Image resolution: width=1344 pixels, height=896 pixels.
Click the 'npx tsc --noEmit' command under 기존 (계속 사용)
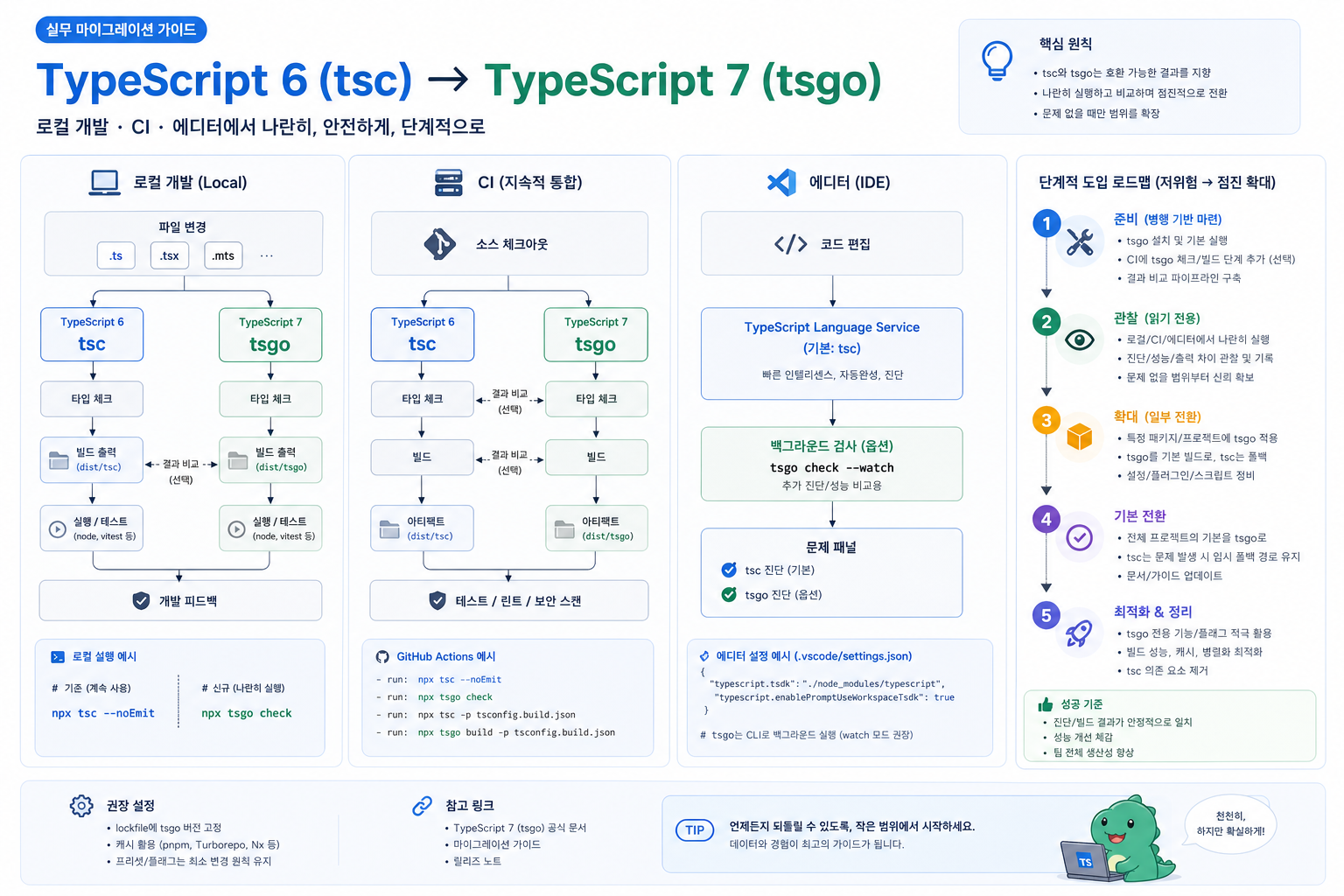pos(103,713)
